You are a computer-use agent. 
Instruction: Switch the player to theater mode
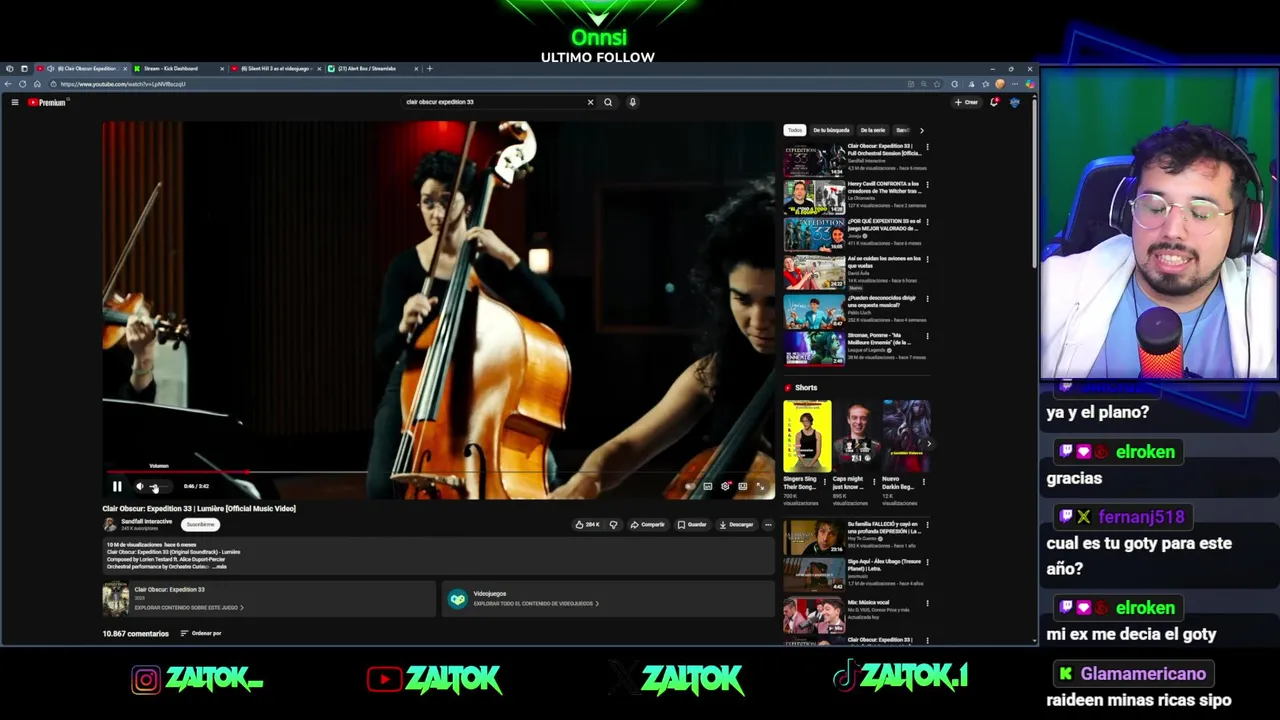click(743, 487)
